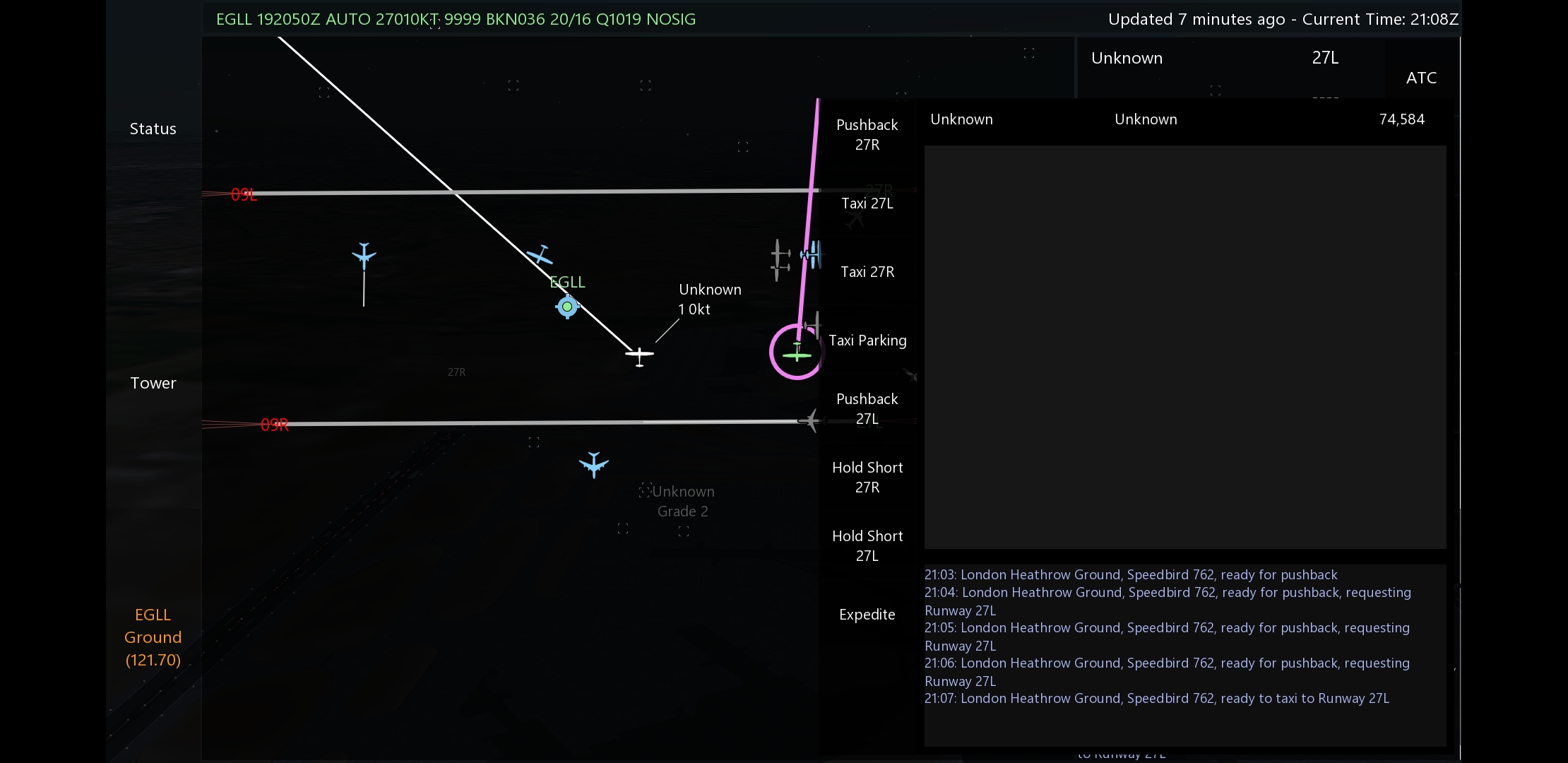The image size is (1568, 763).
Task: Open the EGLL Ground 121.70 tab
Action: (153, 637)
